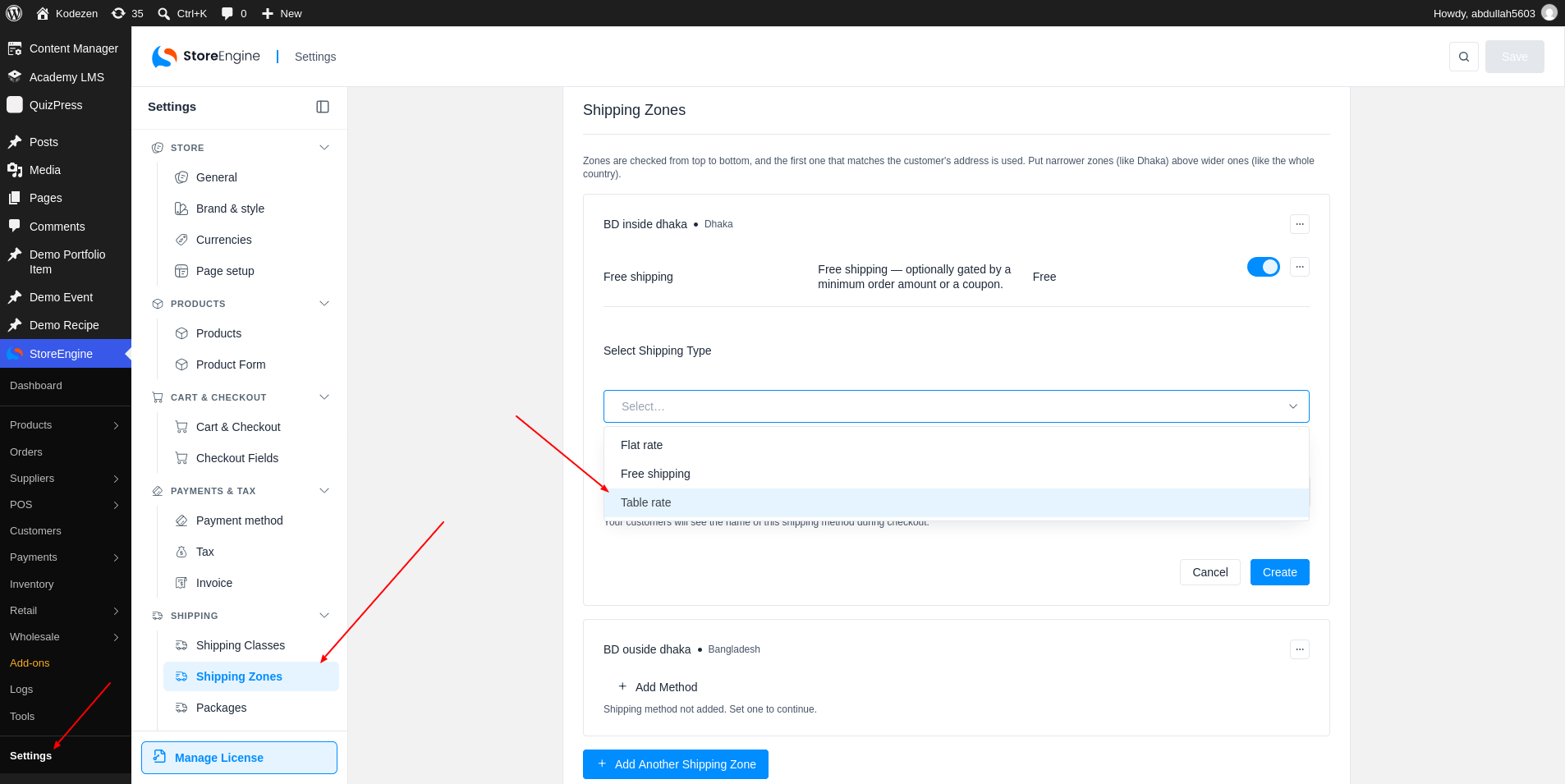The height and width of the screenshot is (784, 1565).
Task: Disable the Free shipping method toggle
Action: pos(1263,267)
